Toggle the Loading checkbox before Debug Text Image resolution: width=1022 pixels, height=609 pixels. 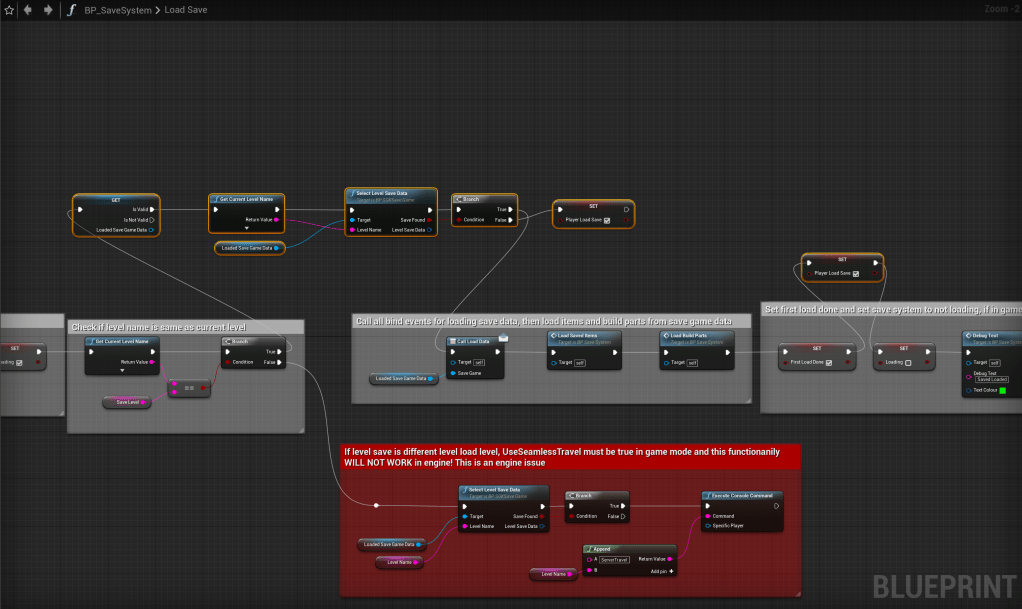point(906,362)
